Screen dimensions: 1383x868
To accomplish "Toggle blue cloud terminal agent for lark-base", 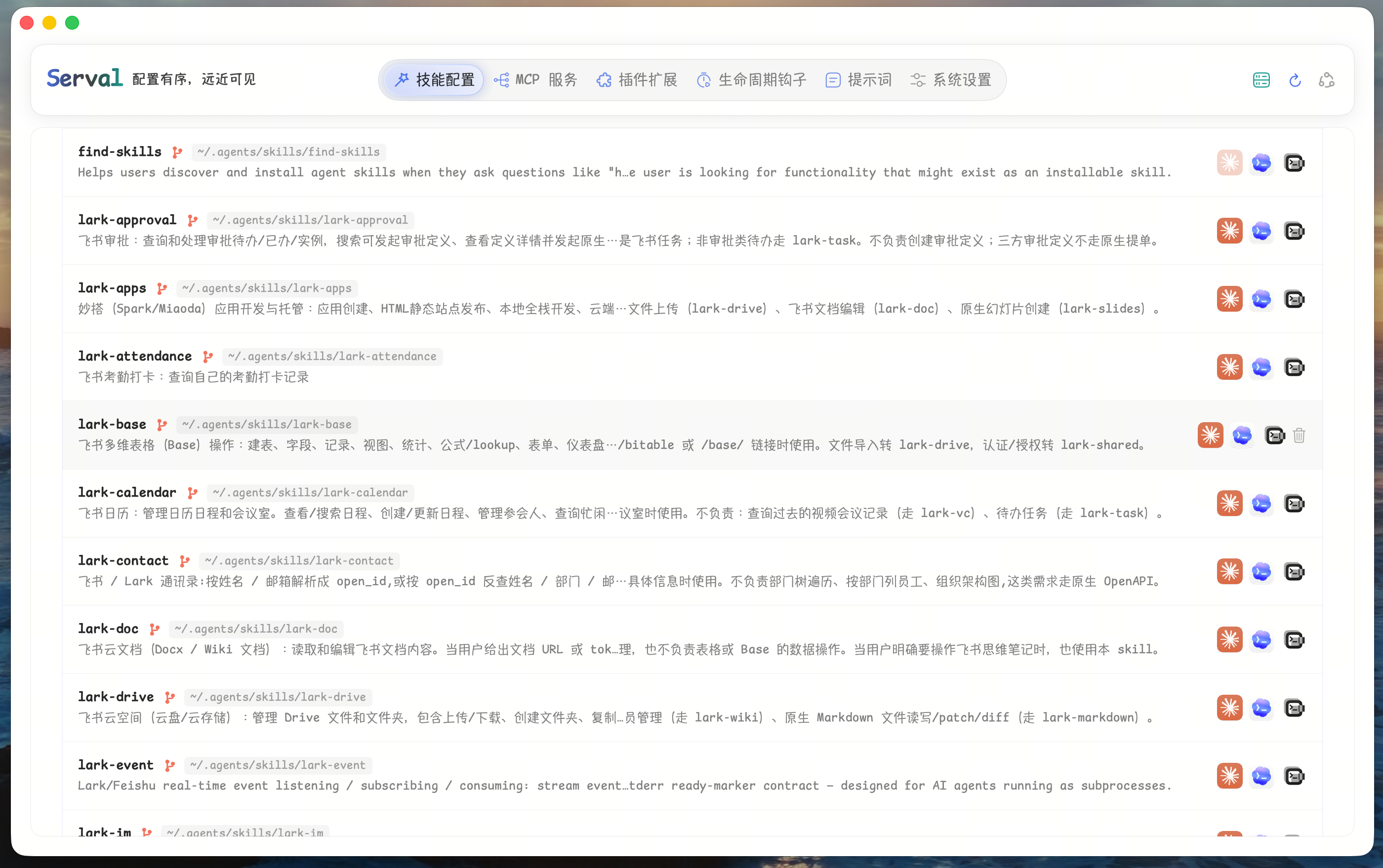I will coord(1243,435).
